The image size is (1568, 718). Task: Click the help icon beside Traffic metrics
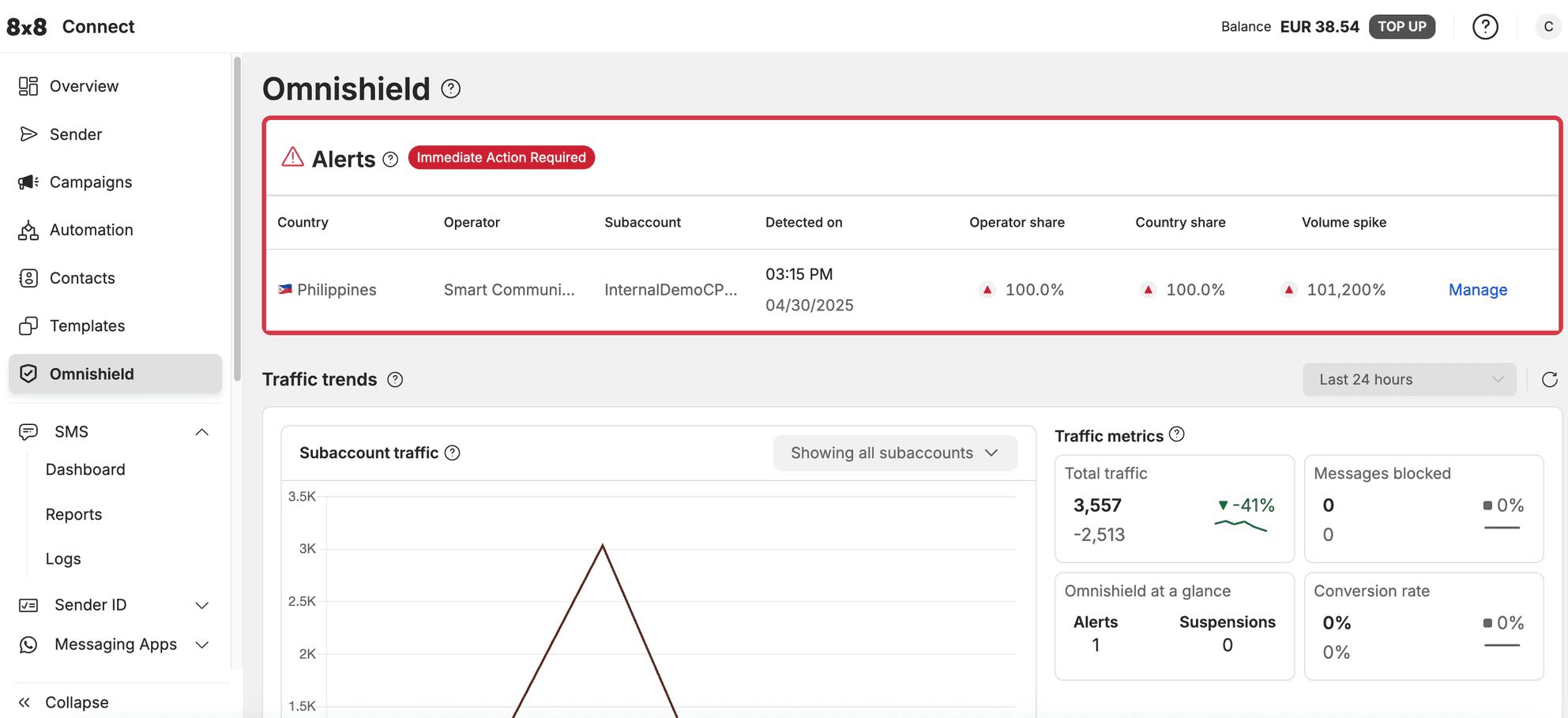[x=1176, y=434]
